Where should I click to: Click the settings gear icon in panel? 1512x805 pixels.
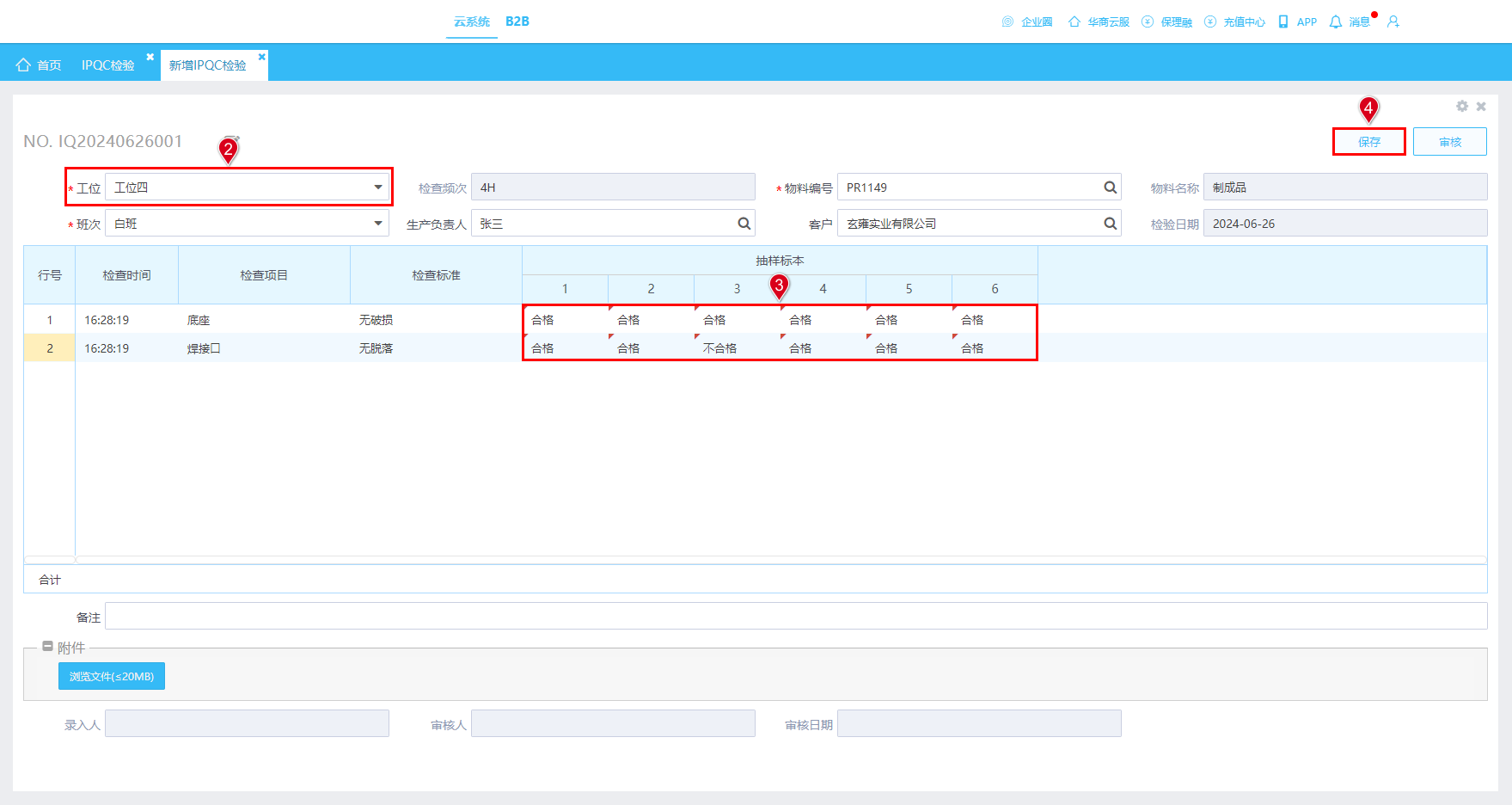[1462, 106]
